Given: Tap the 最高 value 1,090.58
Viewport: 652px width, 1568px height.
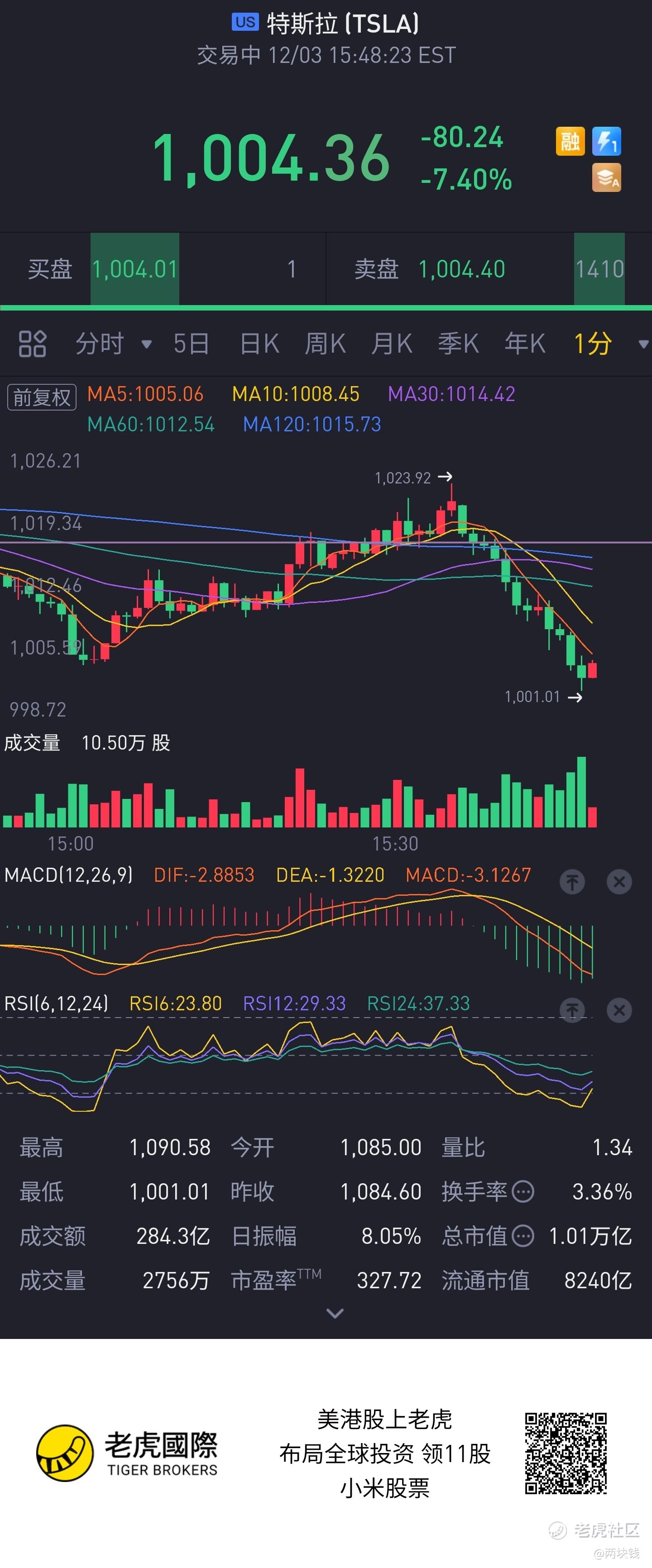Looking at the screenshot, I should [170, 1147].
